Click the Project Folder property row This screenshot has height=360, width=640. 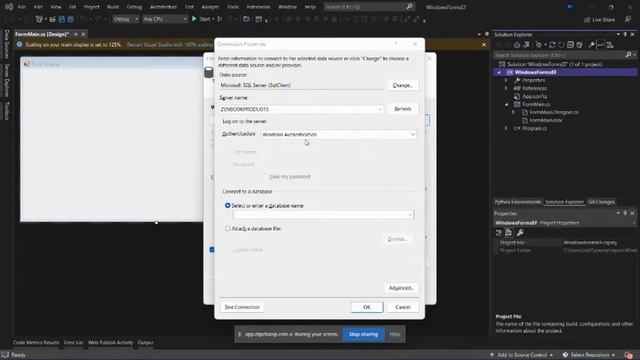pos(566,250)
